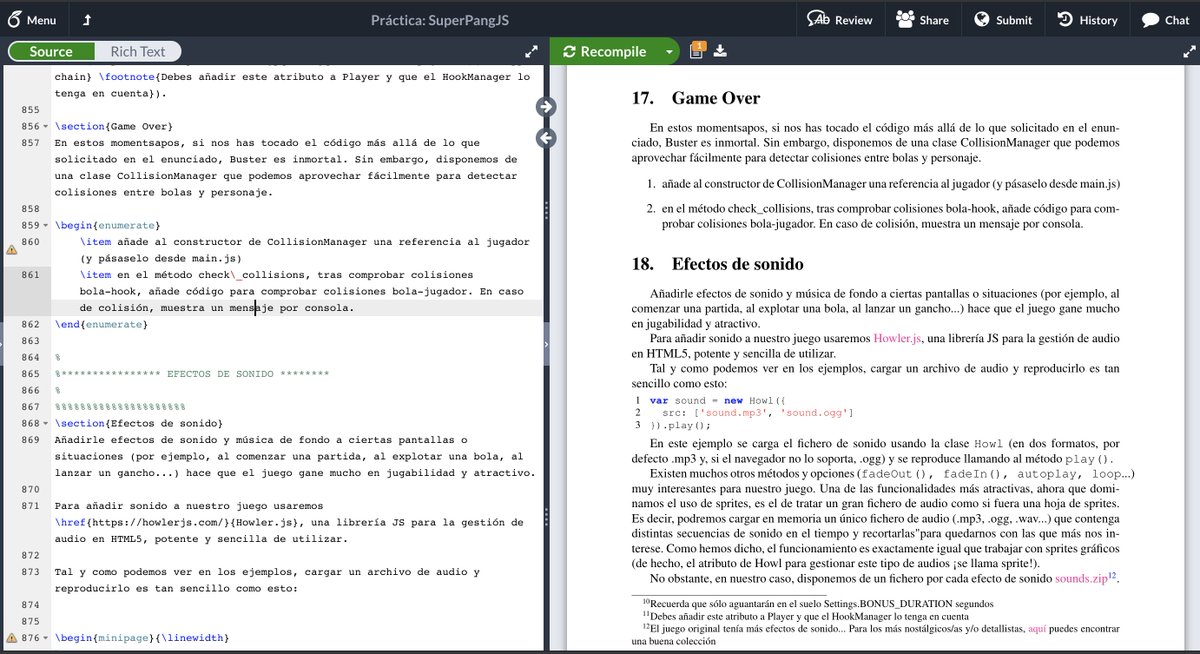Switch editor to Rich Text mode

(138, 51)
